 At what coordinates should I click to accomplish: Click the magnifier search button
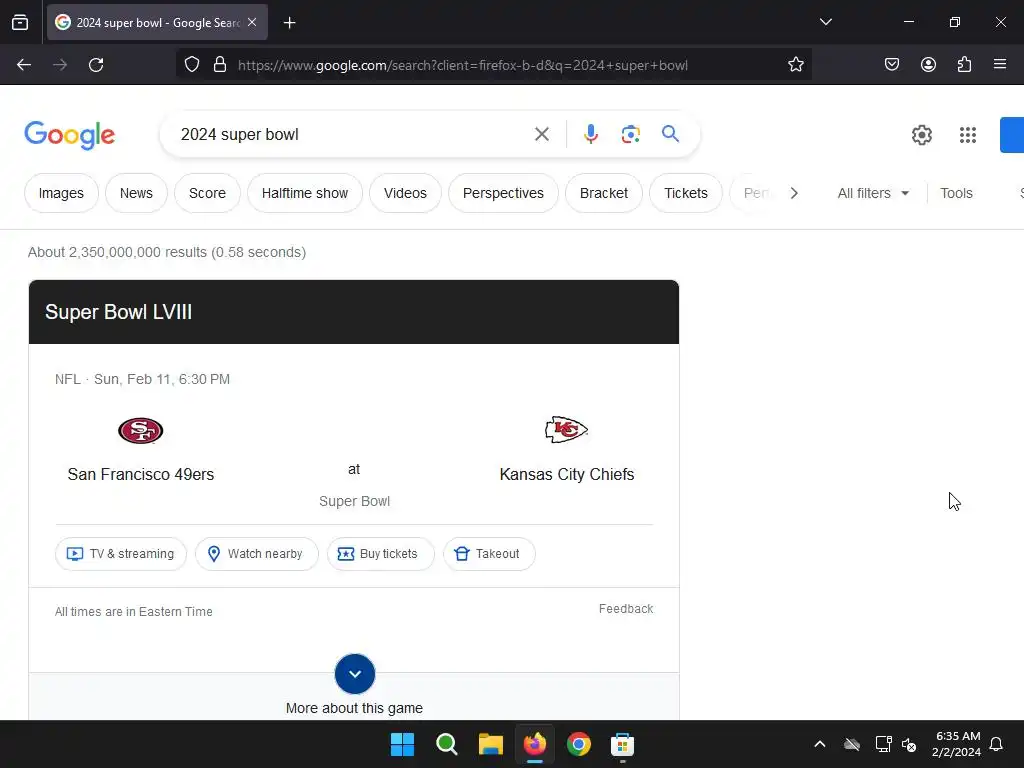670,135
